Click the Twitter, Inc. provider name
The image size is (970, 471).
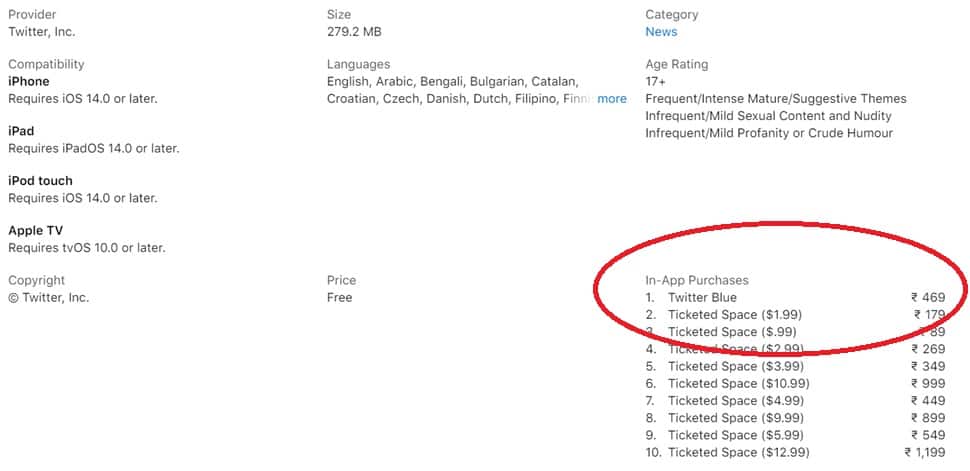pyautogui.click(x=41, y=32)
